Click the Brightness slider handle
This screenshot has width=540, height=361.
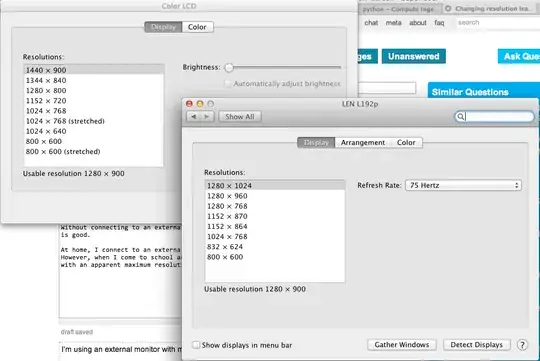229,68
